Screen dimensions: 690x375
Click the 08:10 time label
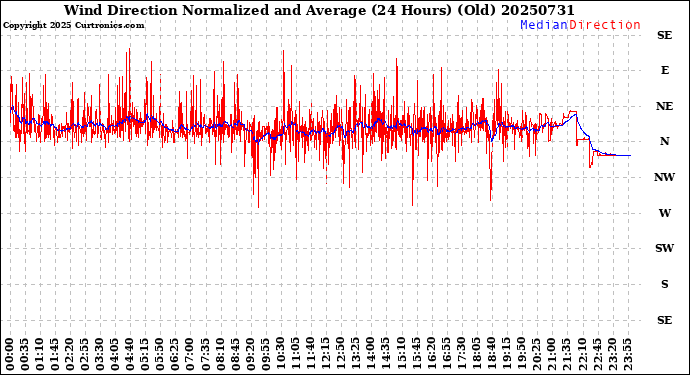tap(220, 354)
